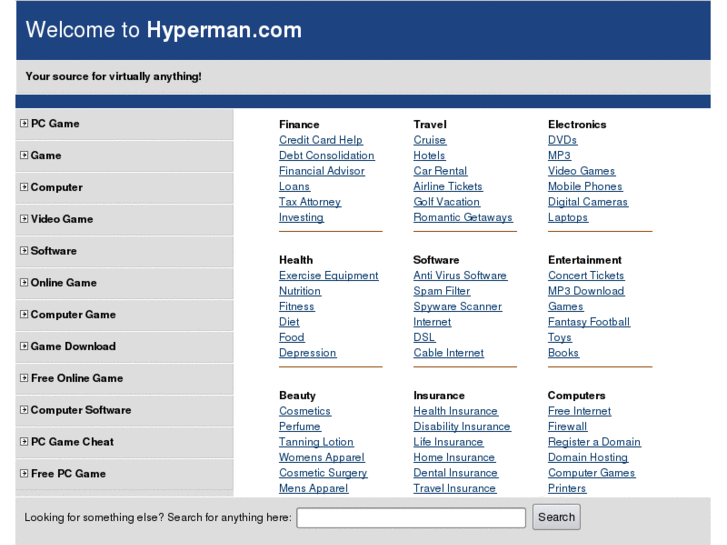Screen dimensions: 727x545
Task: Expand the Game Download plus icon
Action: click(x=24, y=346)
